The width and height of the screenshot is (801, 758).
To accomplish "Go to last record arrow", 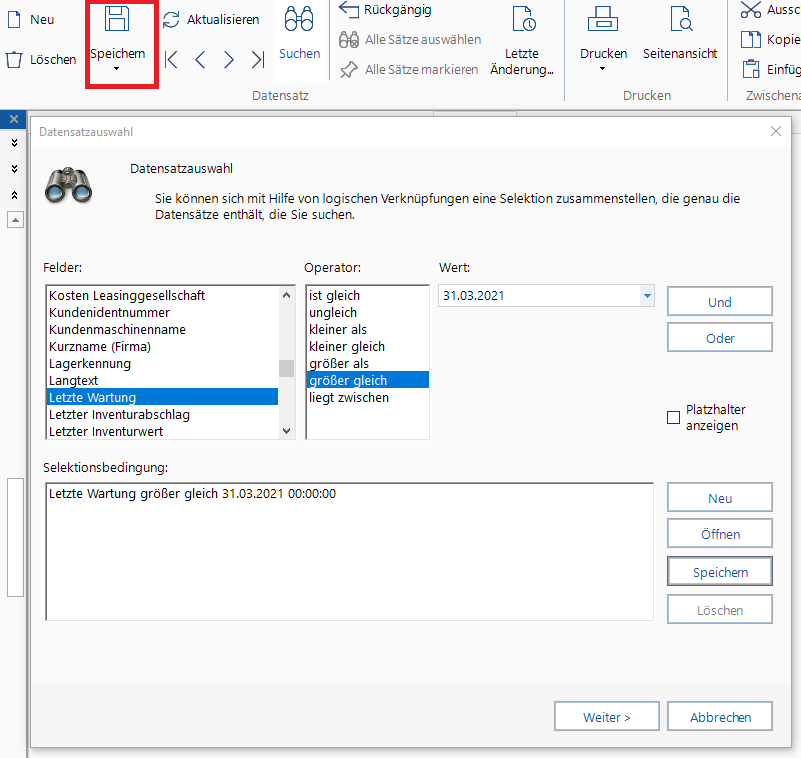I will tap(258, 60).
